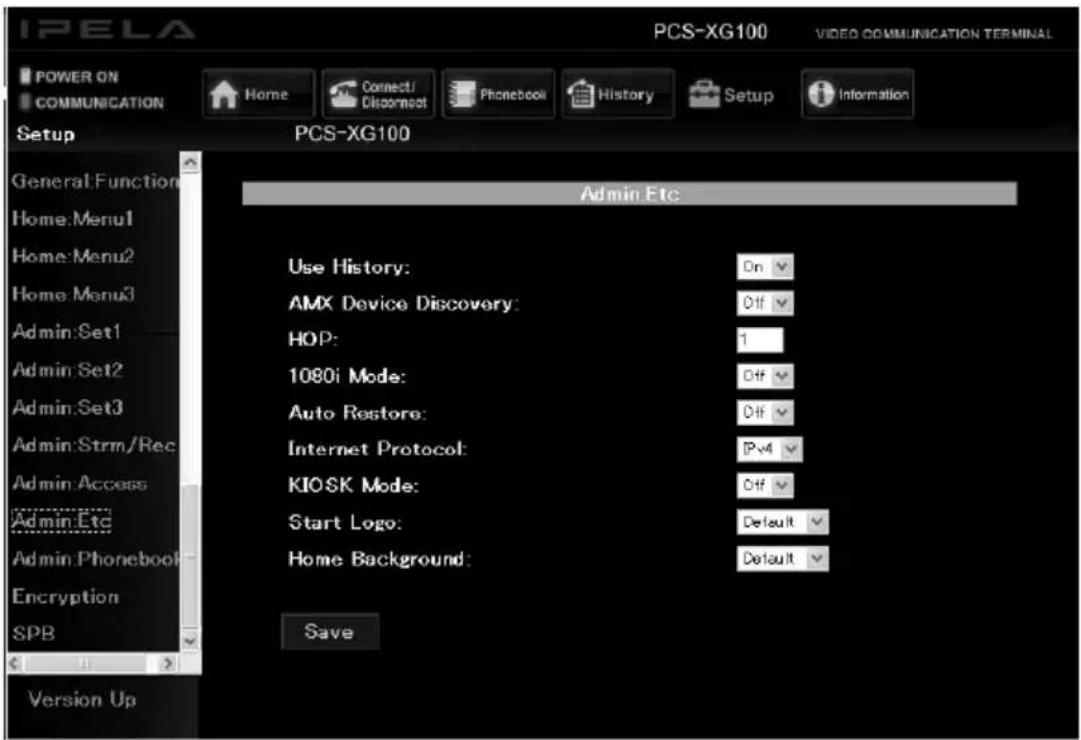
Task: Select General:Function in the sidebar
Action: coord(95,181)
